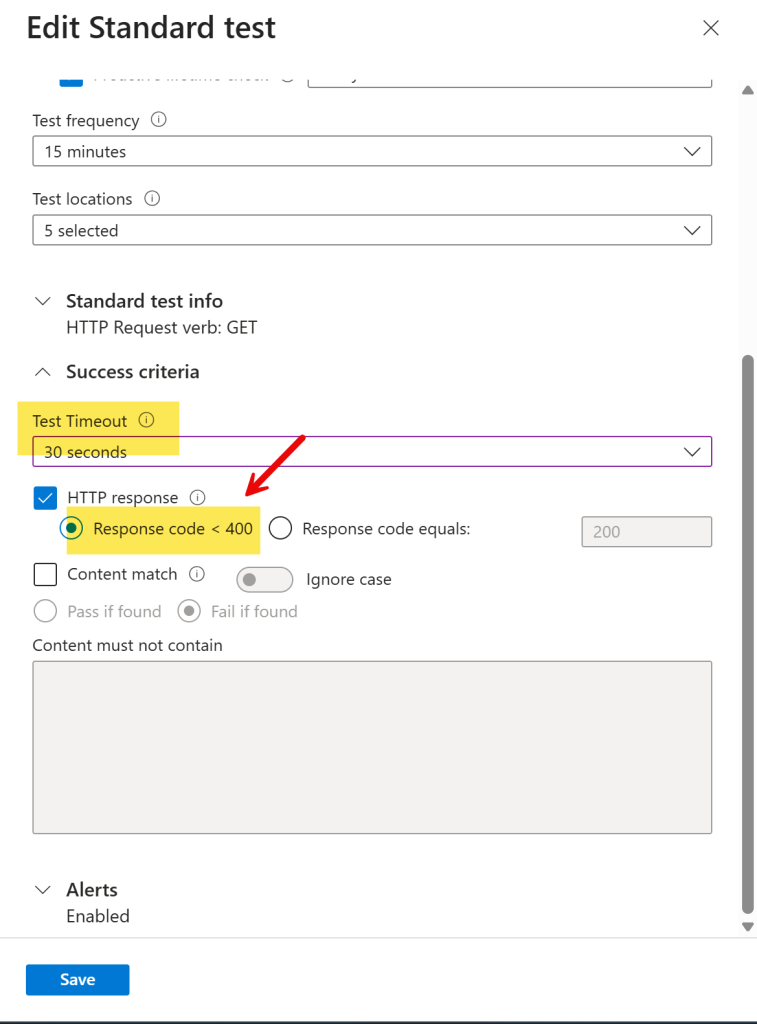Screen dimensions: 757x1024
Task: Click info icon next to Test frequency
Action: coord(159,120)
